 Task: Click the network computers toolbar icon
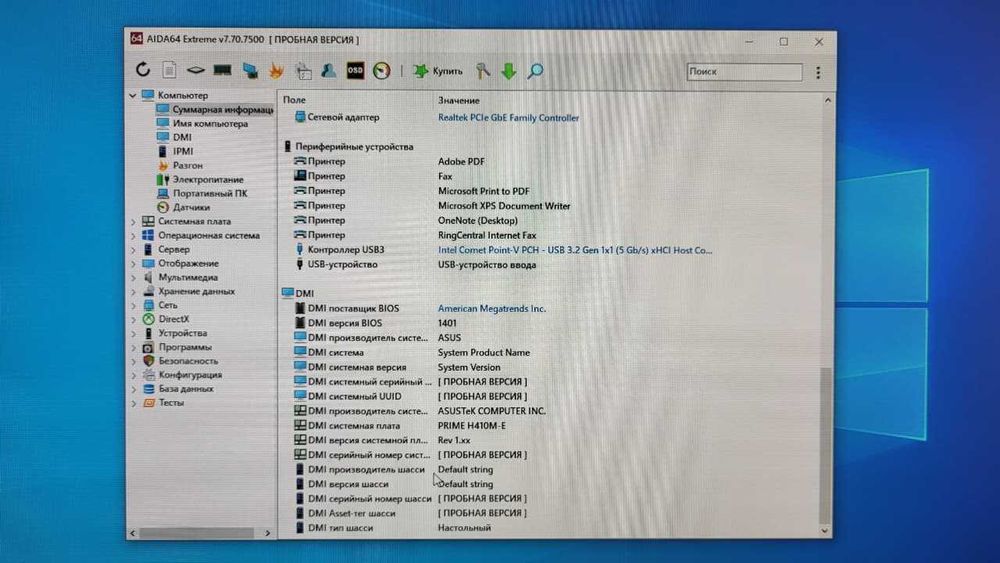(250, 71)
